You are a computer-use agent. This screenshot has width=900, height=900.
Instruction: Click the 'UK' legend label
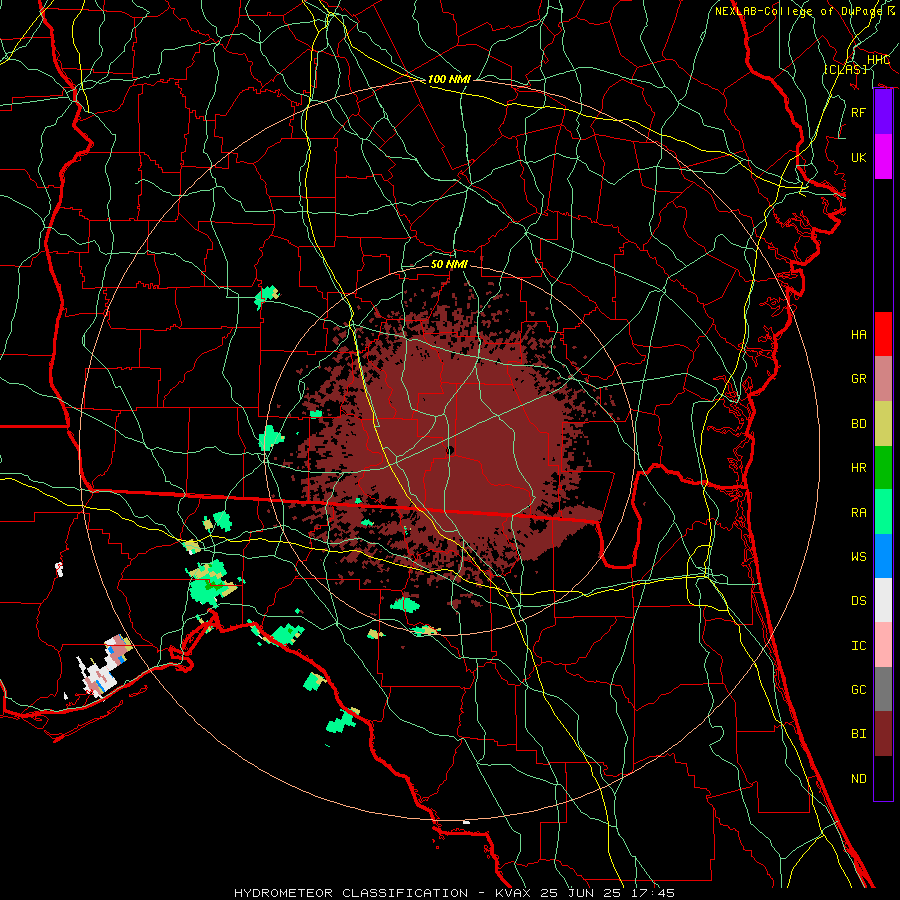click(858, 157)
